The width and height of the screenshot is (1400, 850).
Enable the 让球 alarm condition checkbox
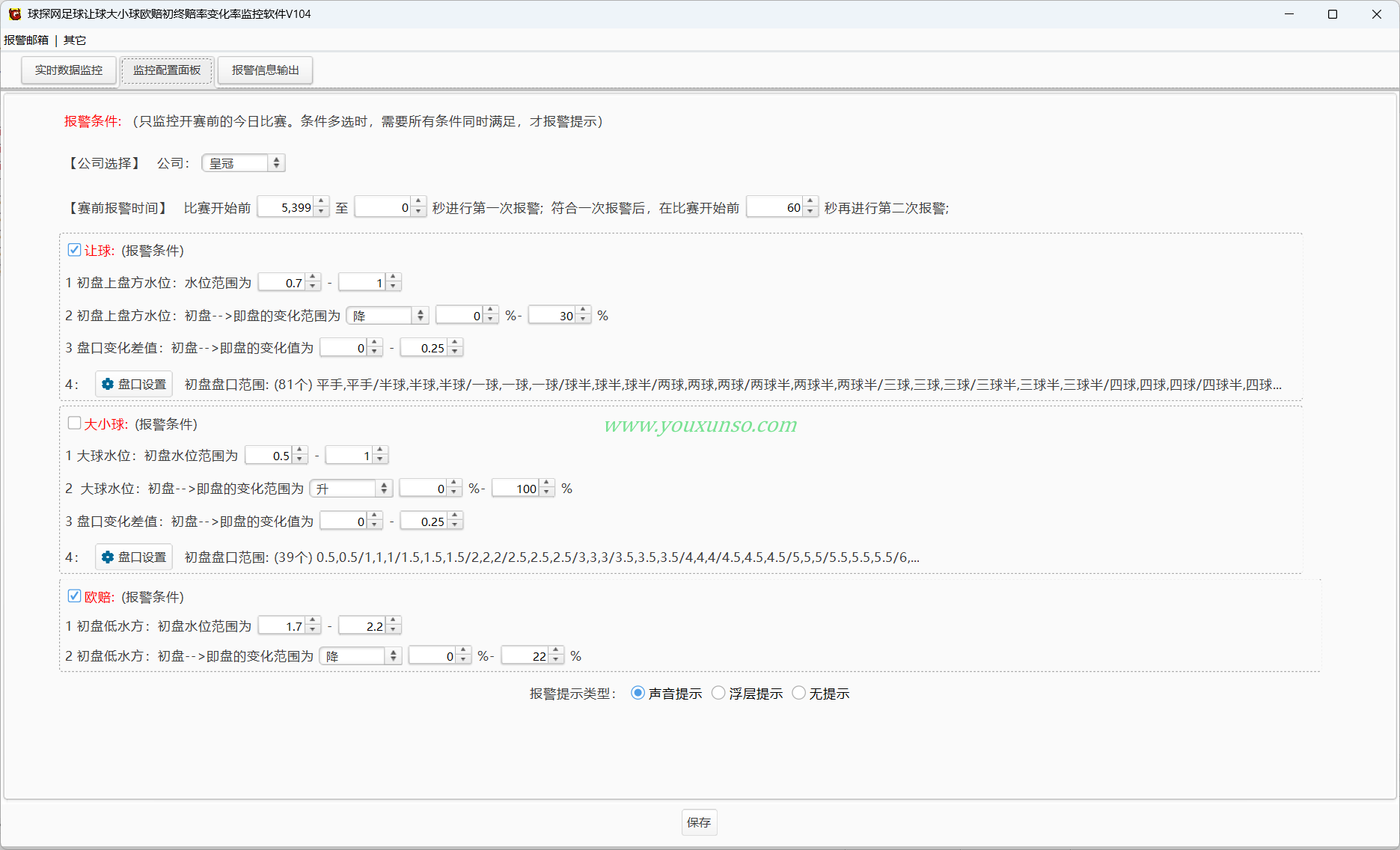click(x=74, y=250)
